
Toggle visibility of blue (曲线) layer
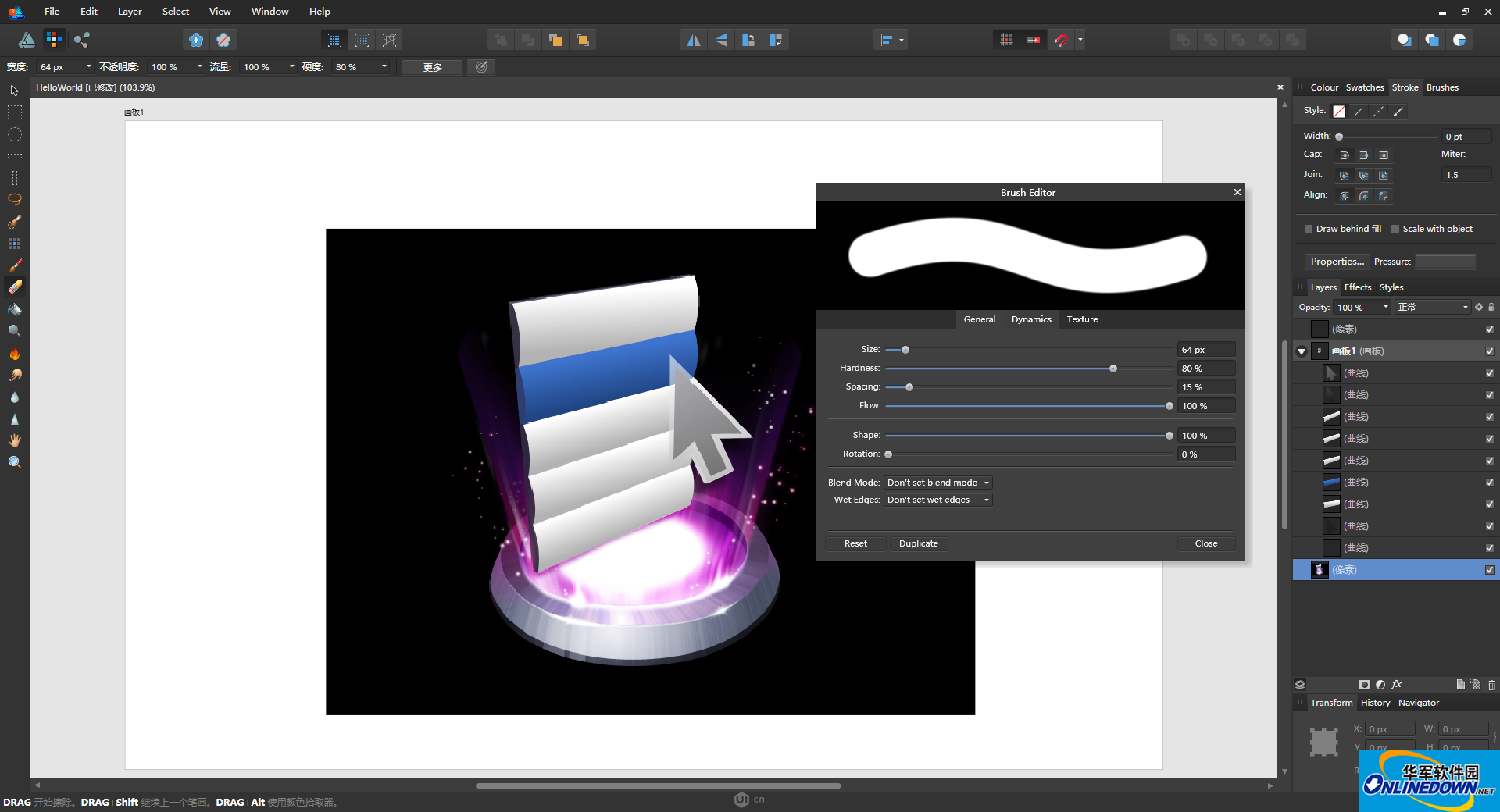coord(1490,483)
